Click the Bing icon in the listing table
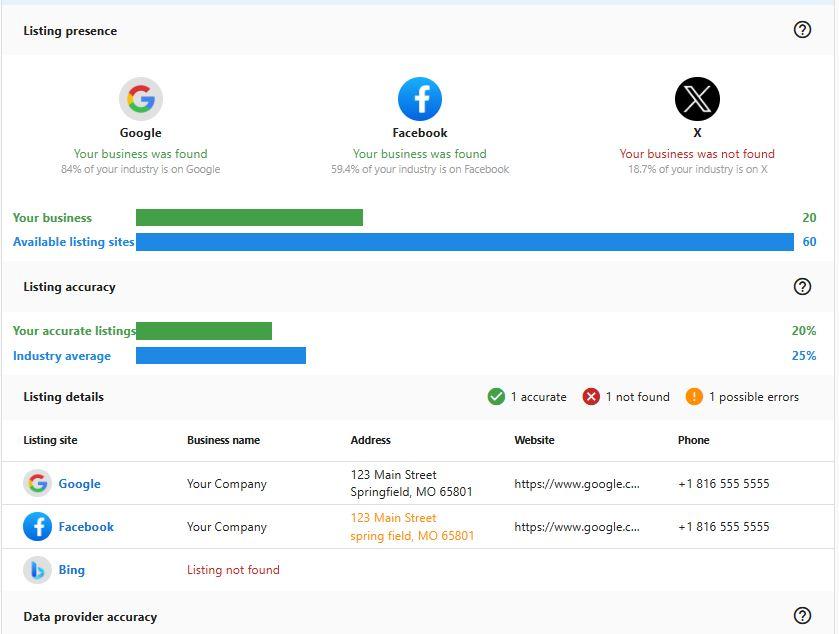The width and height of the screenshot is (839, 634). coord(38,569)
